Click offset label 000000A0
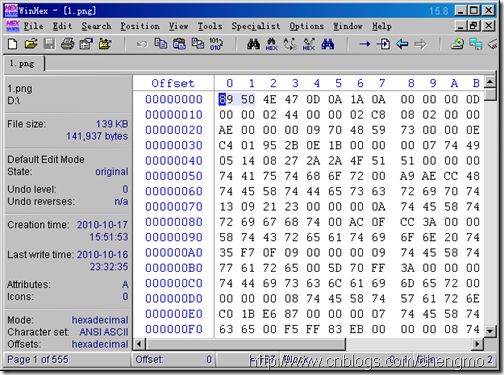Screen dimensions: 504x375 174,253
